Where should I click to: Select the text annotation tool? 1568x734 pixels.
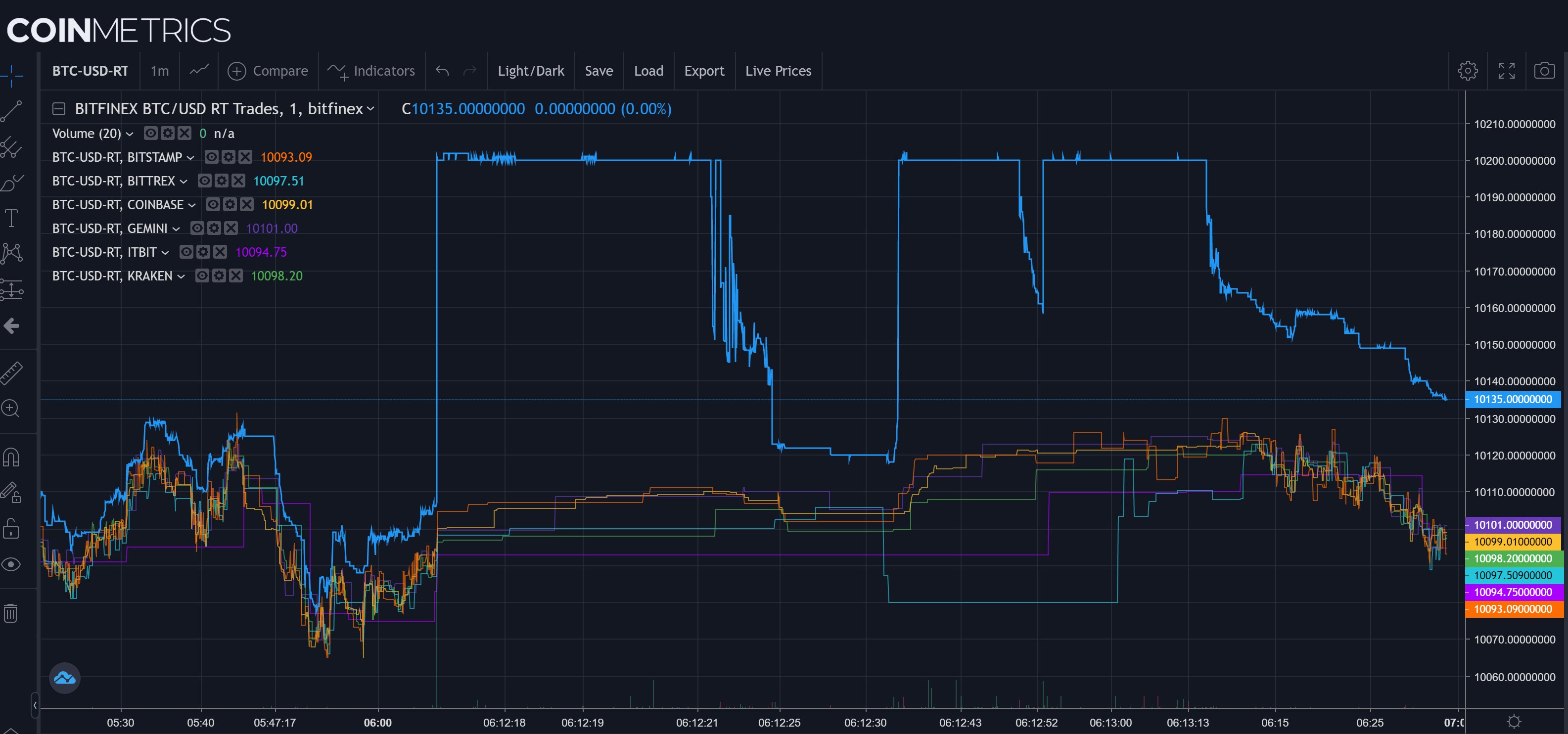pyautogui.click(x=11, y=218)
